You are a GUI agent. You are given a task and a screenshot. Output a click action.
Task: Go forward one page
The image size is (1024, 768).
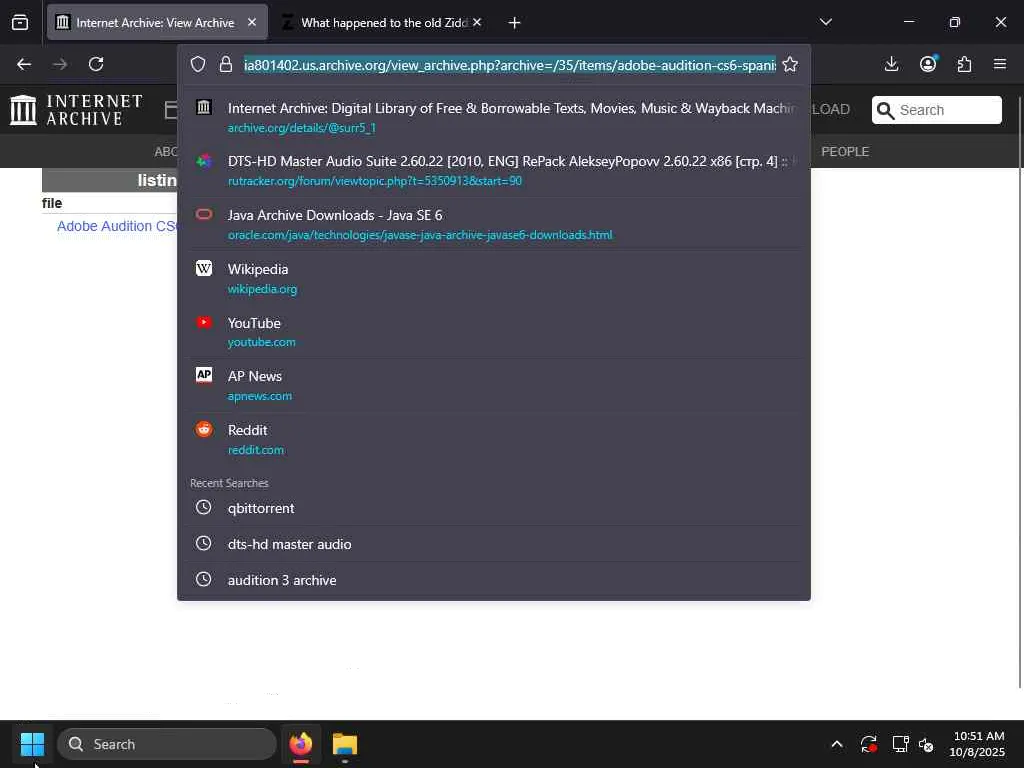pyautogui.click(x=60, y=64)
